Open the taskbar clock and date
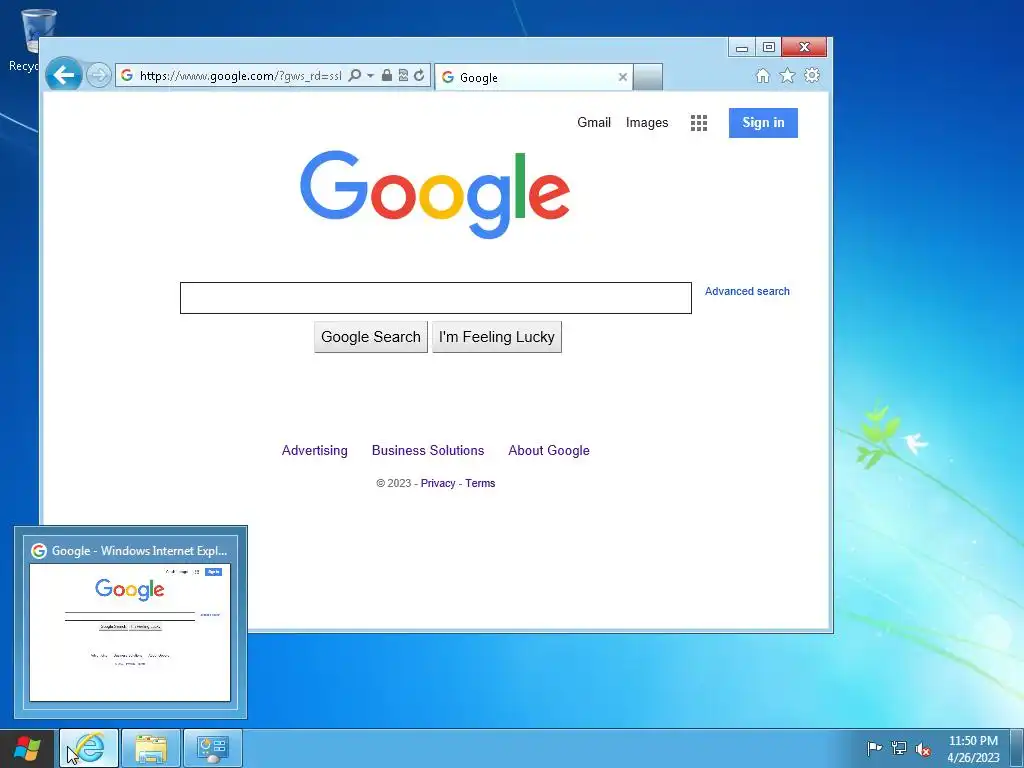Viewport: 1024px width, 768px height. pos(973,749)
